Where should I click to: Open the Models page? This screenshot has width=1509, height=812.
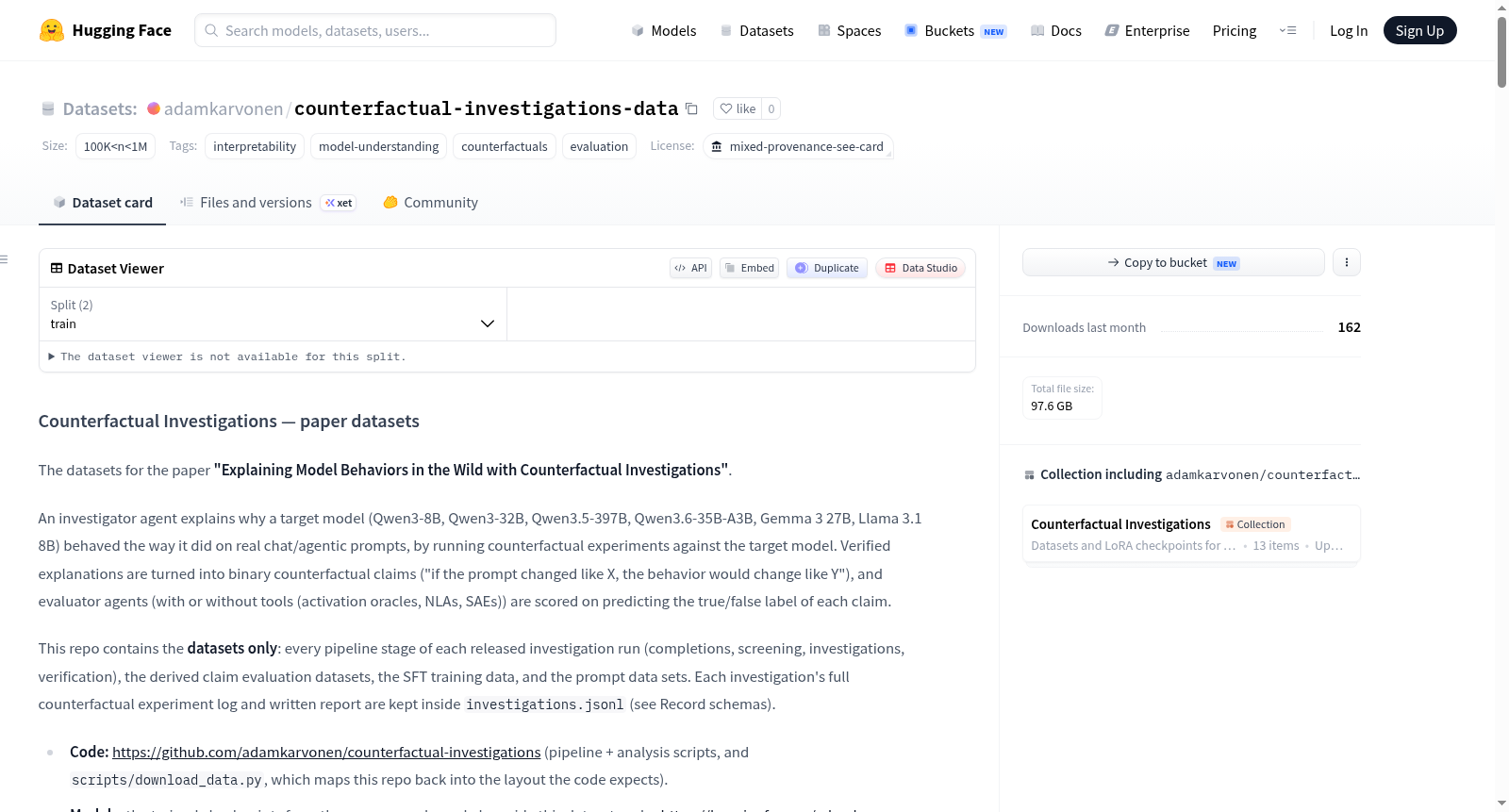pos(664,30)
